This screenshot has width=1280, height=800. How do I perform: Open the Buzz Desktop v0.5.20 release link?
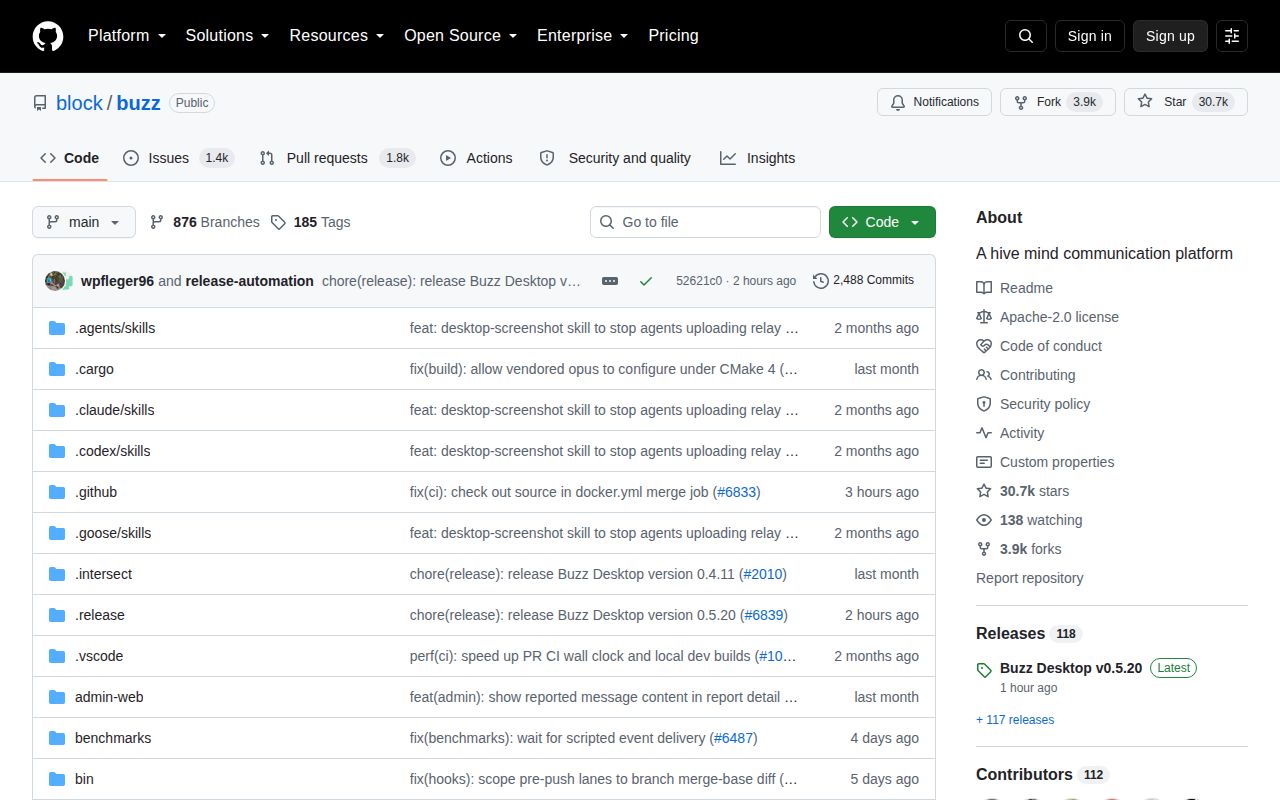coord(1071,668)
